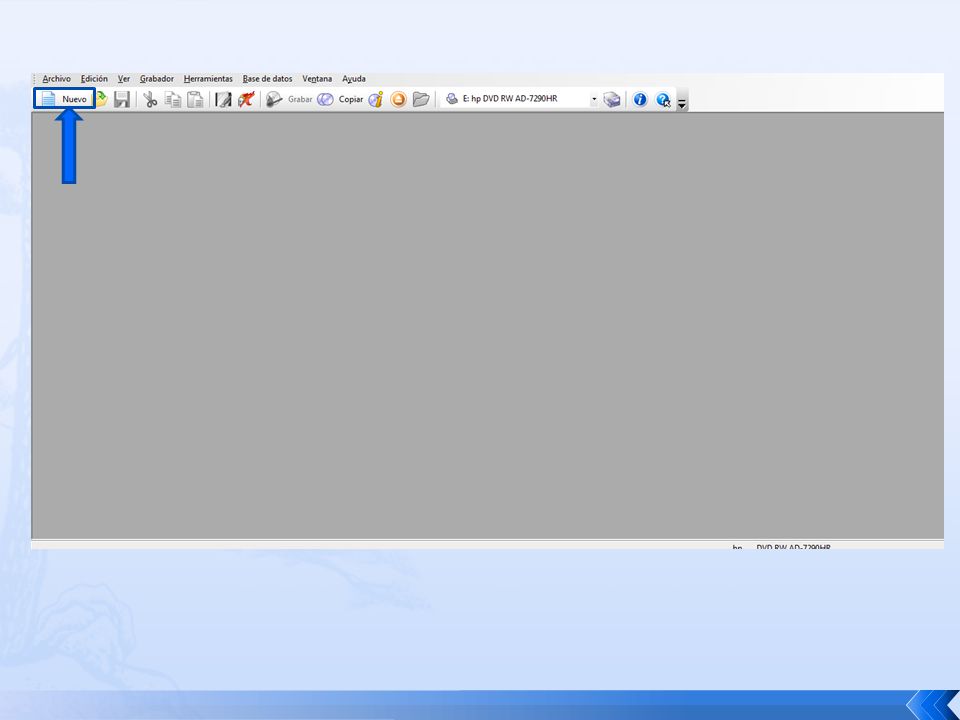
Task: Open the Ayuda menu
Action: 354,79
